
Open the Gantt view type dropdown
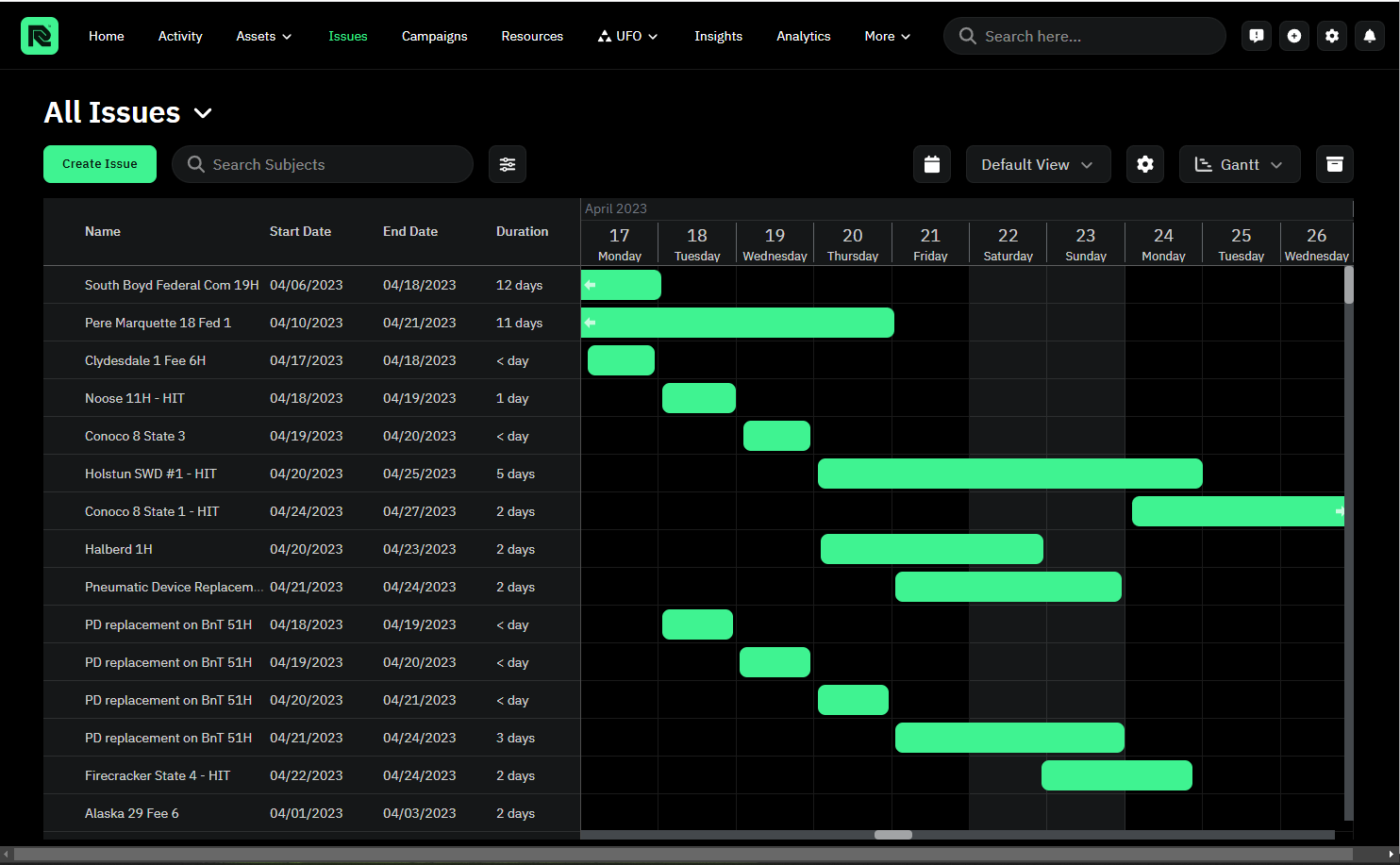(1240, 164)
